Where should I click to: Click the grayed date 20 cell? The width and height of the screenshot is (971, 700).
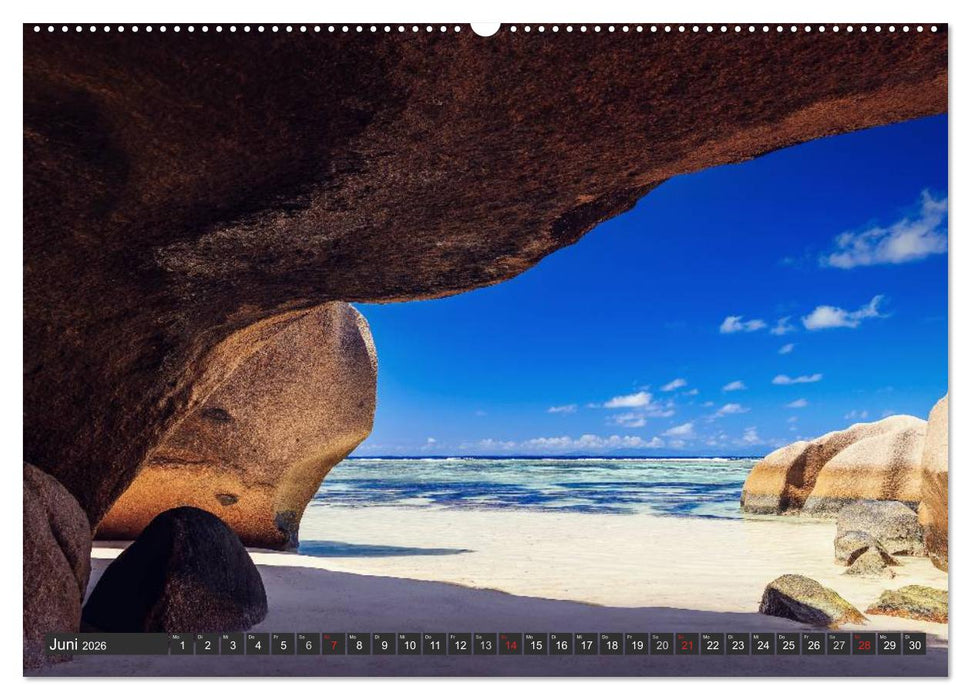pyautogui.click(x=664, y=646)
